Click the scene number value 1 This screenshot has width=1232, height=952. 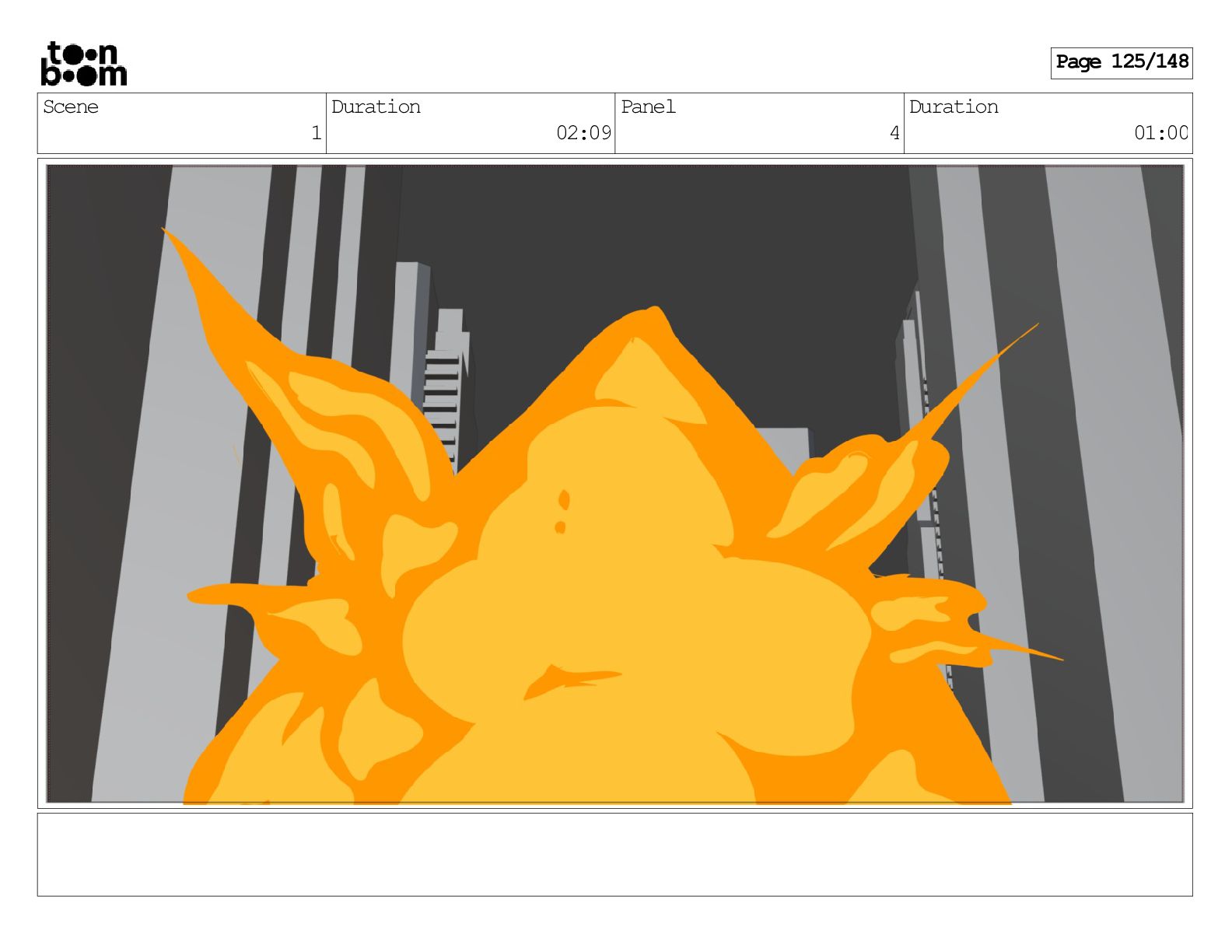[x=316, y=133]
